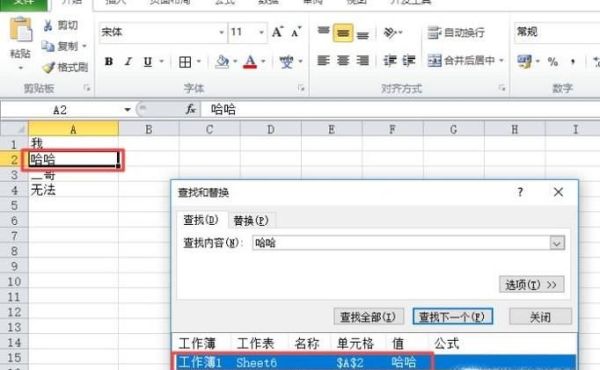Switch to the 查找 tab
The image size is (600, 370).
[201, 220]
